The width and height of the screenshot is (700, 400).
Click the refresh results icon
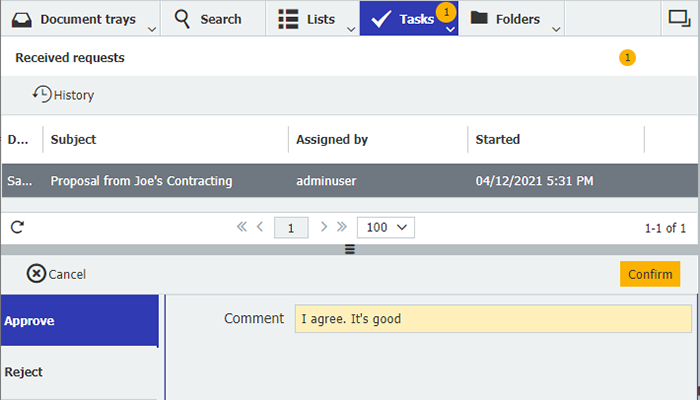click(17, 227)
